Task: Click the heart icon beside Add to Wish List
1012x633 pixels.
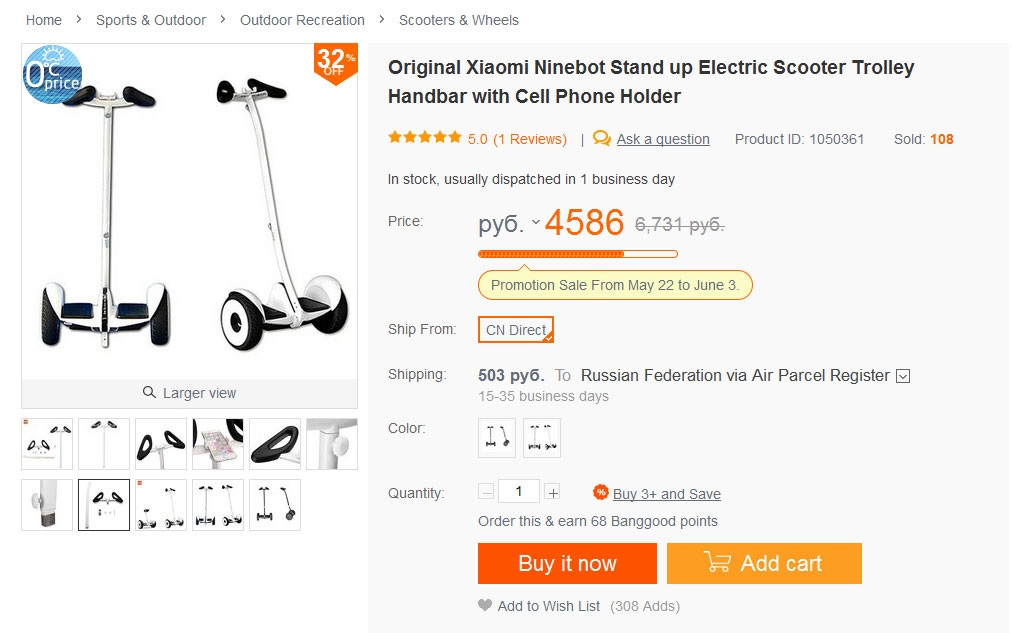Action: point(485,606)
